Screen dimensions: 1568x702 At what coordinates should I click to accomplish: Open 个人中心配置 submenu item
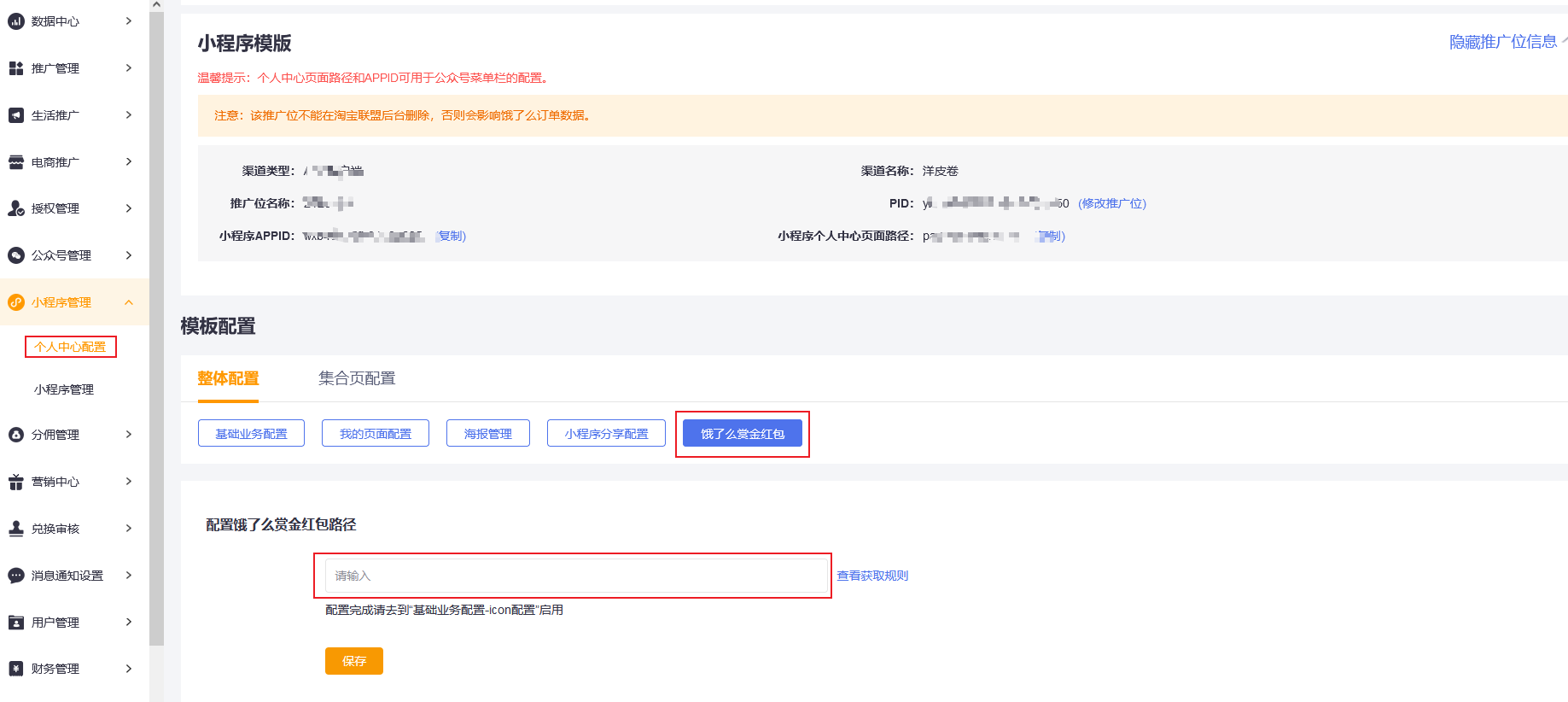pos(70,347)
